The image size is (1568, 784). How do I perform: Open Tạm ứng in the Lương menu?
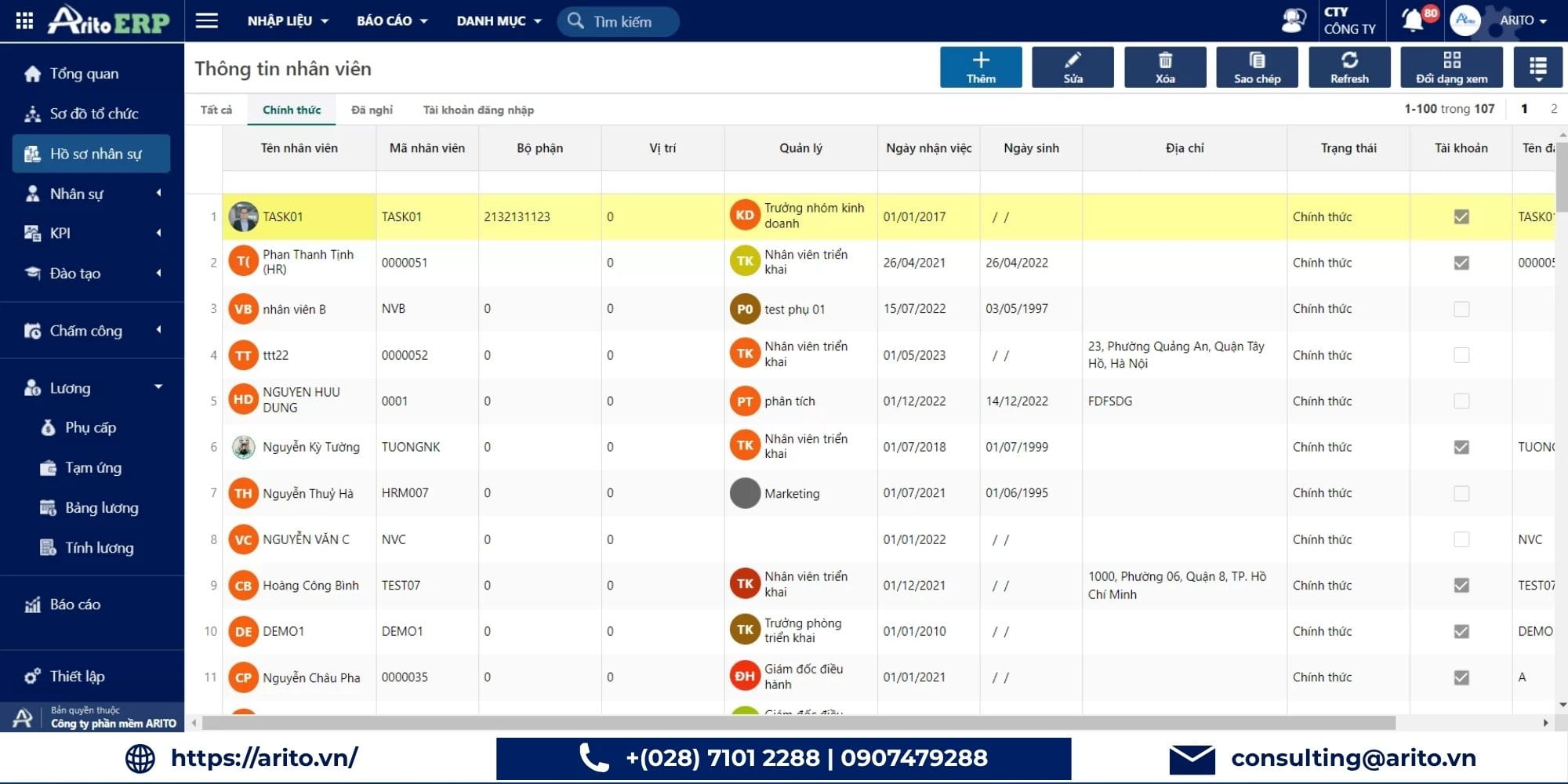pyautogui.click(x=93, y=468)
